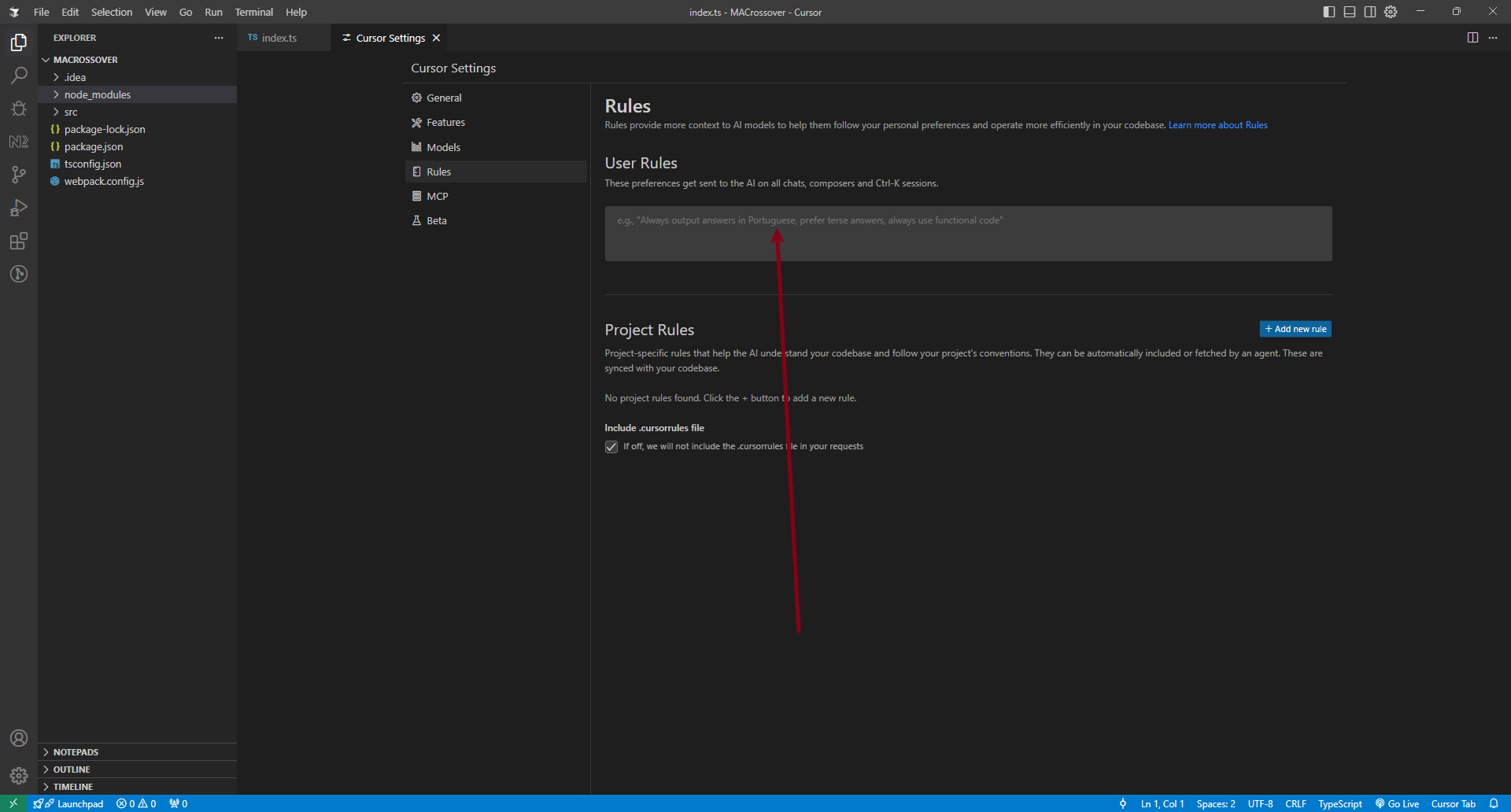Toggle the primary side bar layout icon
Image resolution: width=1511 pixels, height=812 pixels.
point(1329,12)
